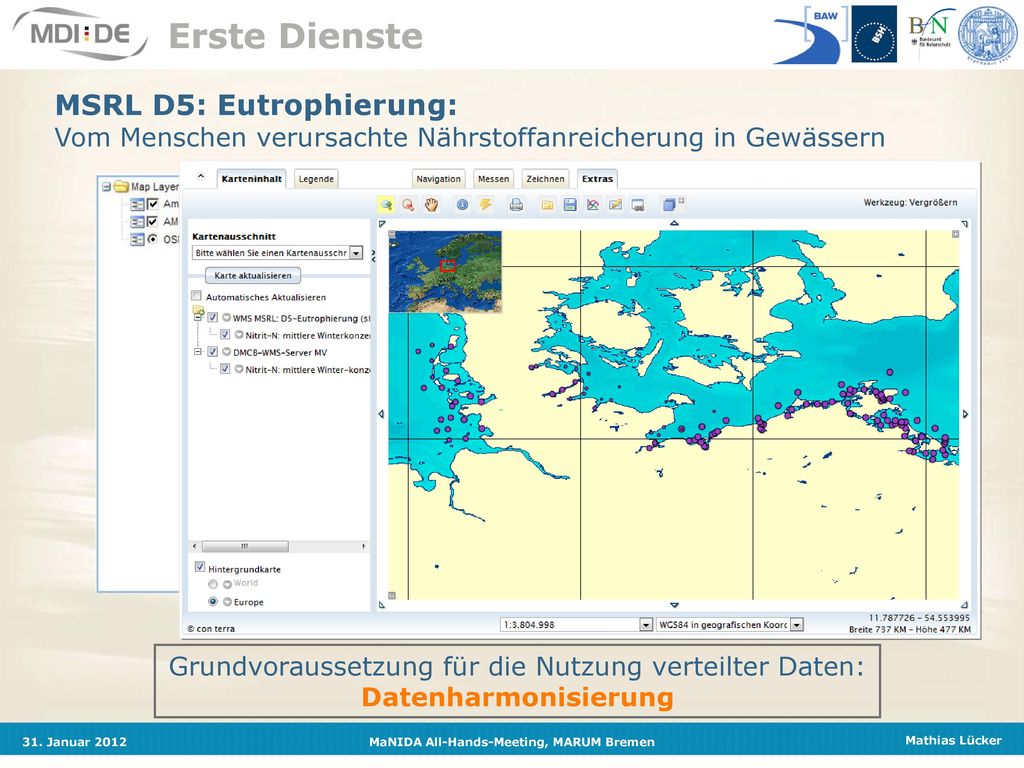Pan map southwest with corner arrow

[382, 605]
